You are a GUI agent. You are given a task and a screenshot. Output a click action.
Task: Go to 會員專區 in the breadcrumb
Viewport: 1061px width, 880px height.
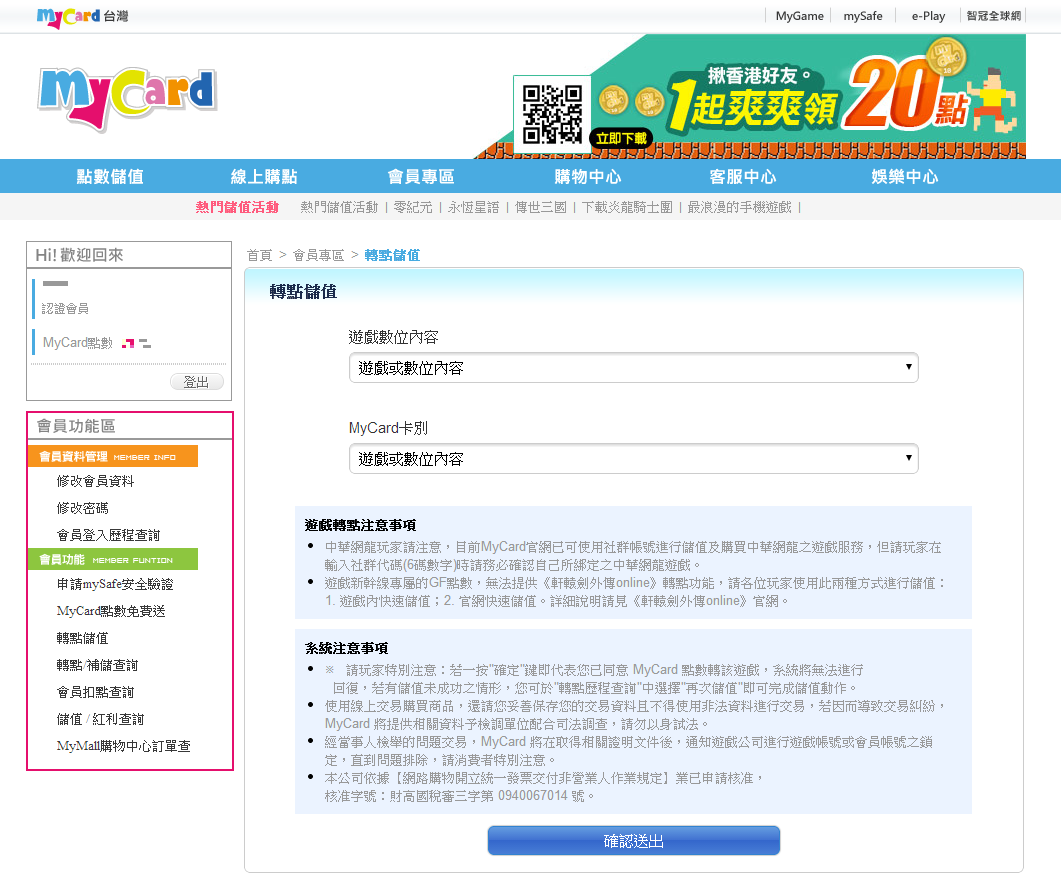(x=318, y=255)
